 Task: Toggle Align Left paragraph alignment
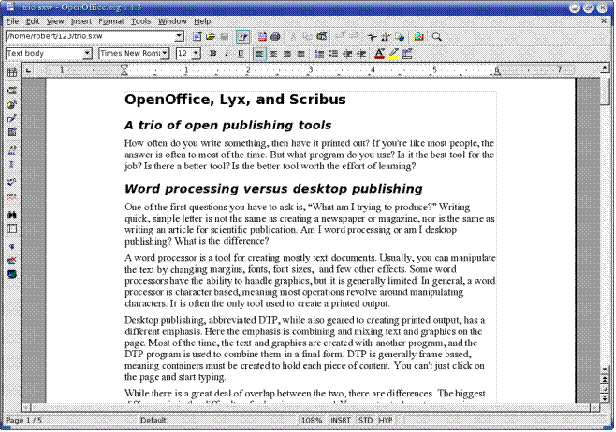pos(259,53)
